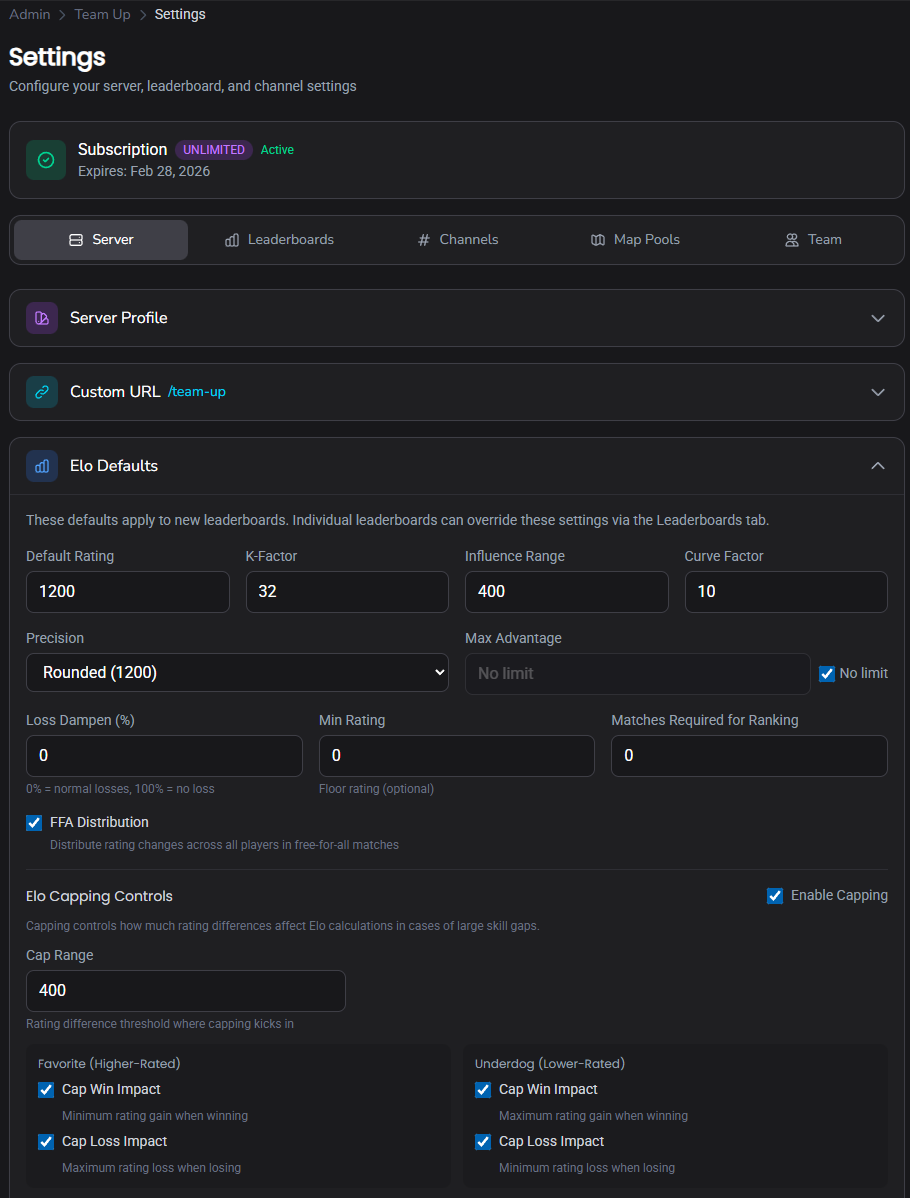Click the 'Underdog (Lower-Rated)' label
Viewport: 910px width, 1198px height.
(550, 1064)
